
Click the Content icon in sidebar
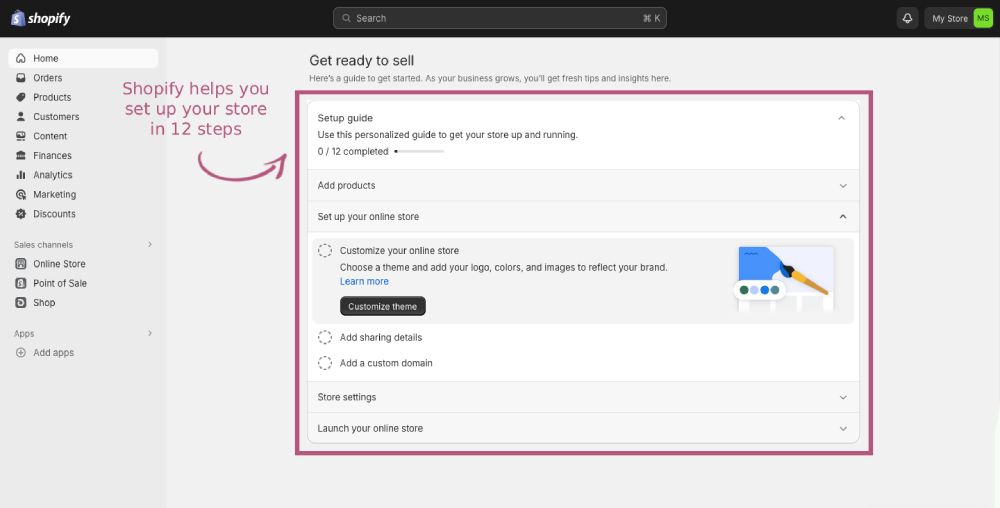pyautogui.click(x=21, y=136)
